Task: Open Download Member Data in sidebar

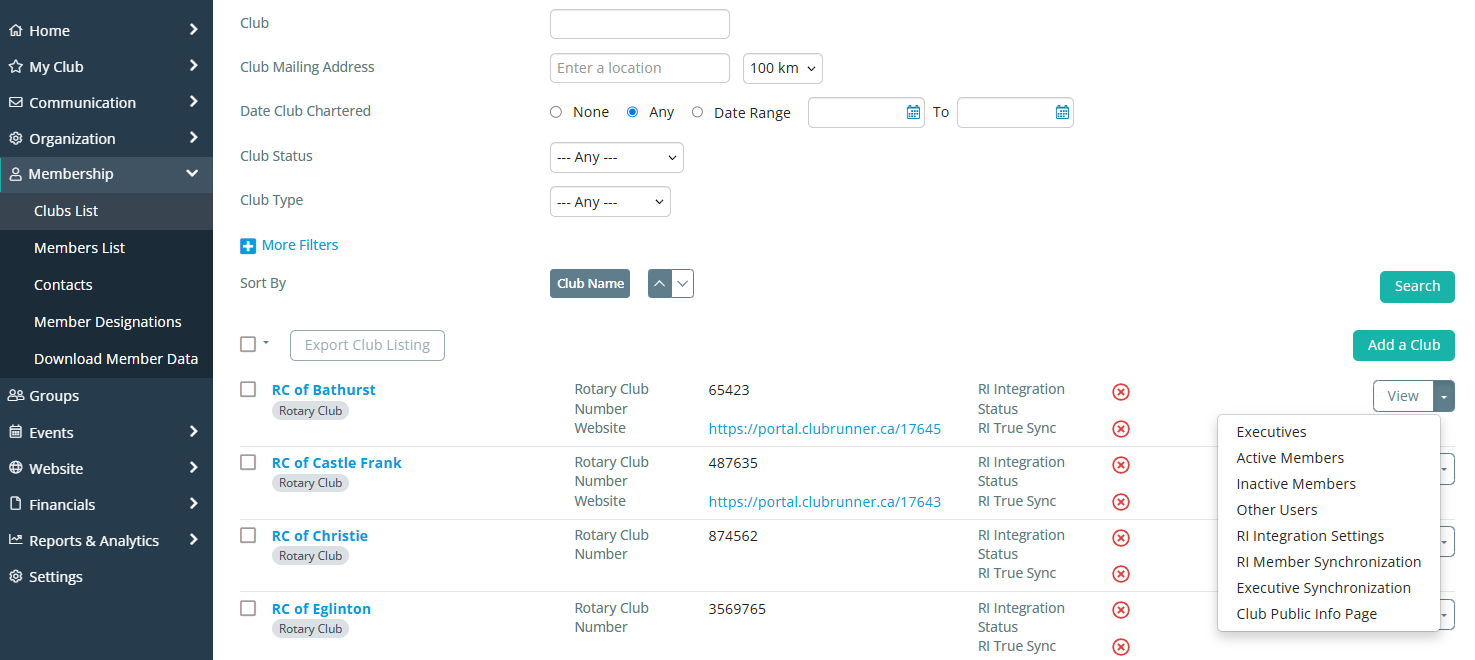Action: point(116,359)
